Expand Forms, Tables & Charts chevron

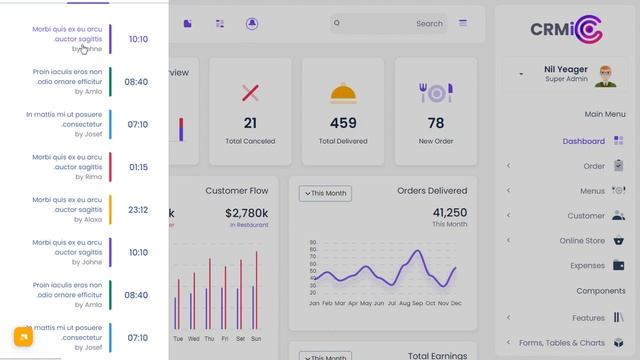(x=509, y=342)
